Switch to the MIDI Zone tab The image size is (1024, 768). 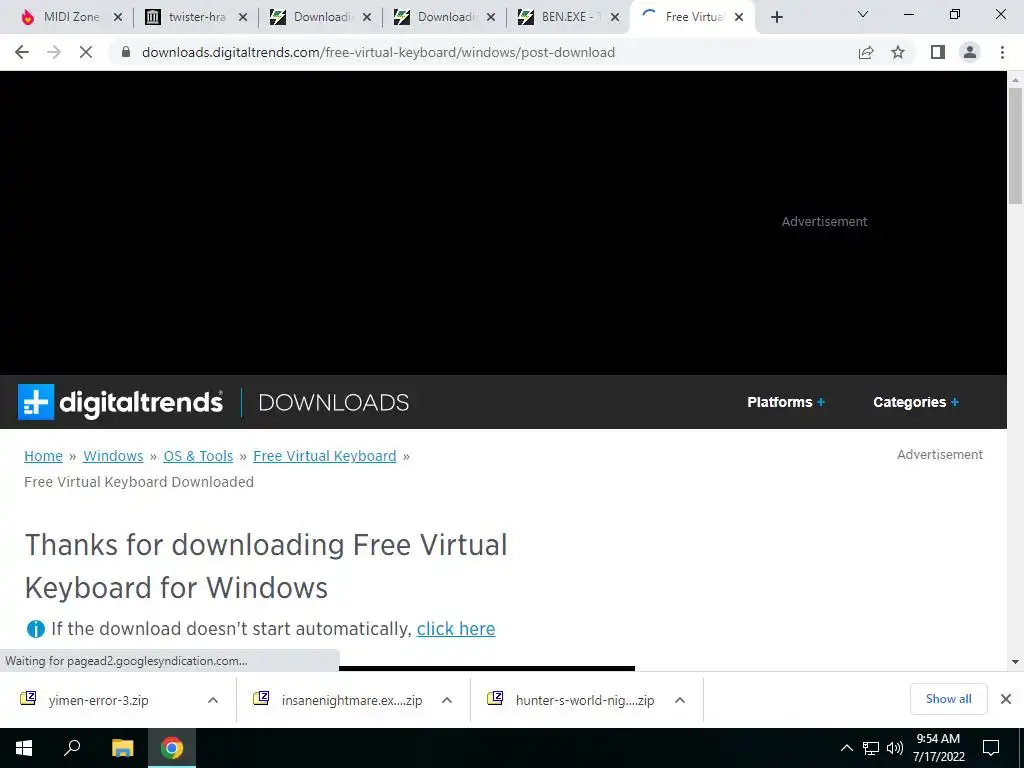[62, 17]
